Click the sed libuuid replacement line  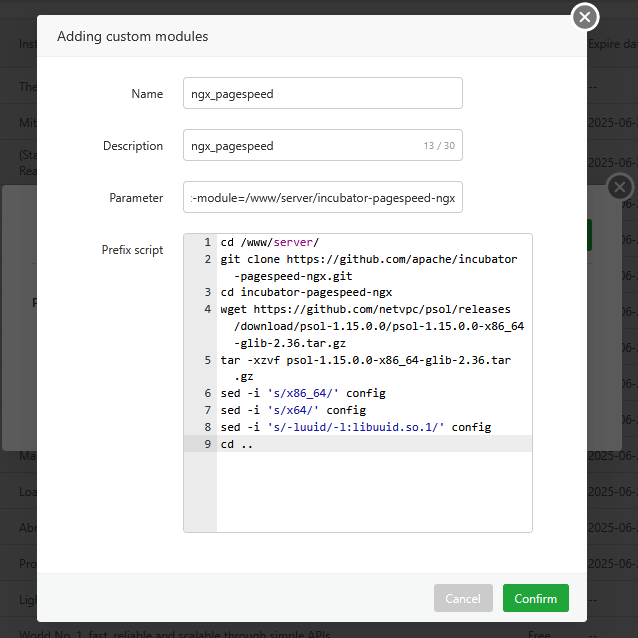pyautogui.click(x=355, y=427)
